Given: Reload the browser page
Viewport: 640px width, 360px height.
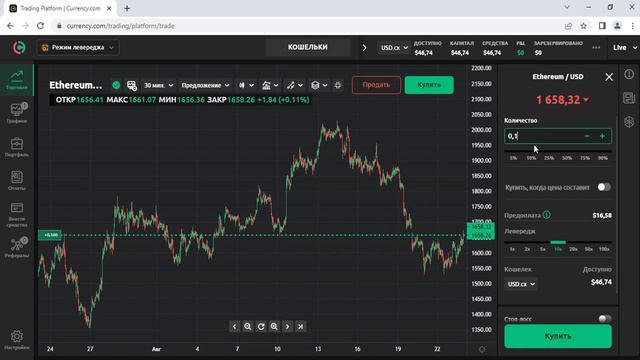Looking at the screenshot, I should click(x=40, y=26).
